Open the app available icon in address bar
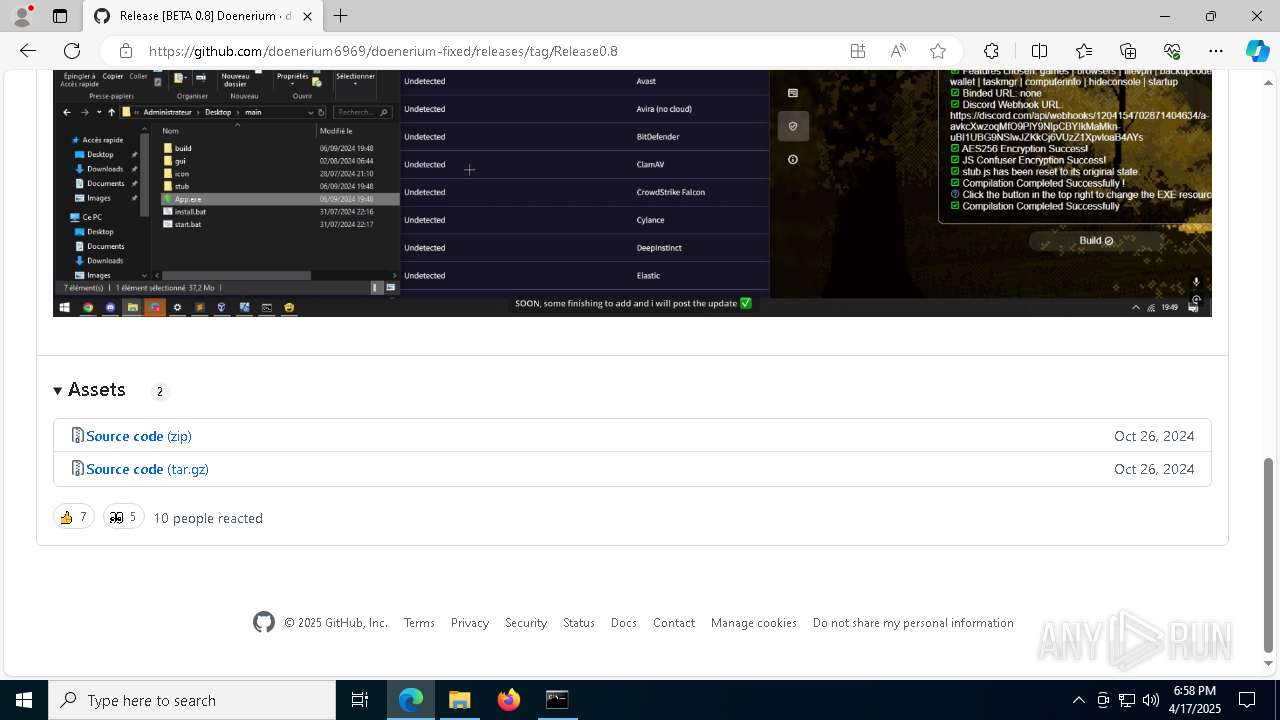 click(x=858, y=51)
